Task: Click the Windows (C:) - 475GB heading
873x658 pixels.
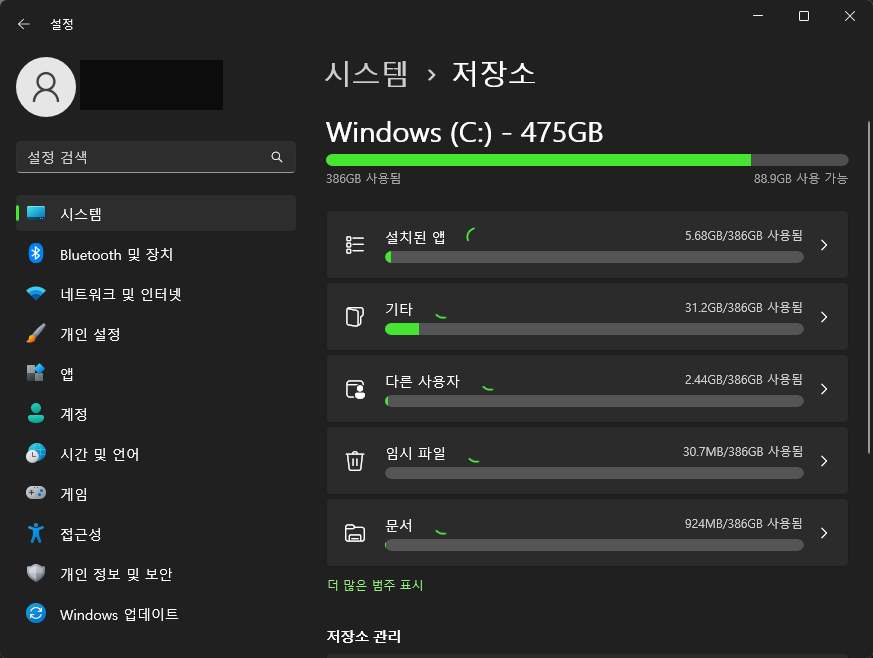Action: click(464, 132)
